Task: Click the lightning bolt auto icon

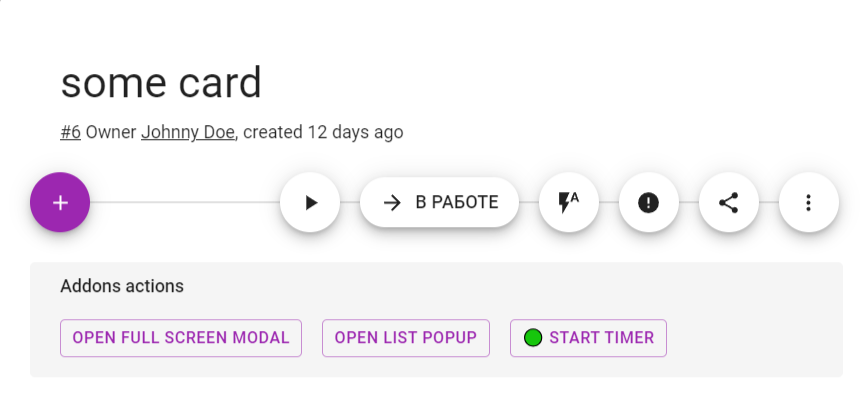Action: coord(569,203)
